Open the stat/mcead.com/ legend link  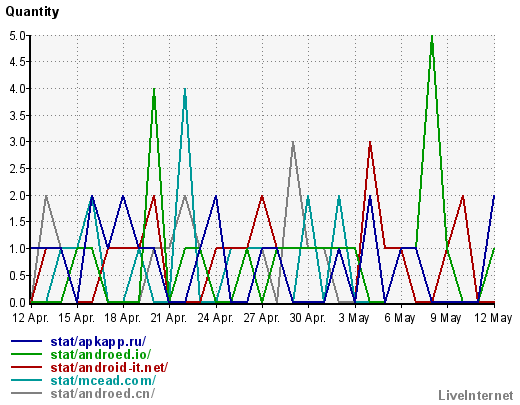[103, 380]
